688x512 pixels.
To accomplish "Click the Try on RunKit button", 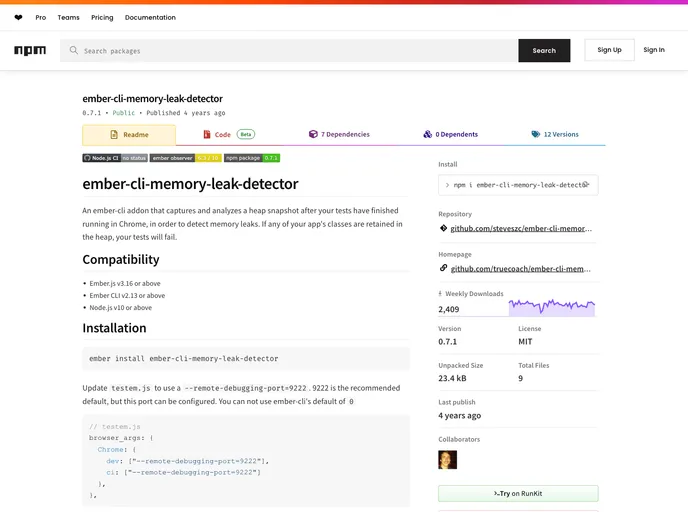I will pos(518,494).
